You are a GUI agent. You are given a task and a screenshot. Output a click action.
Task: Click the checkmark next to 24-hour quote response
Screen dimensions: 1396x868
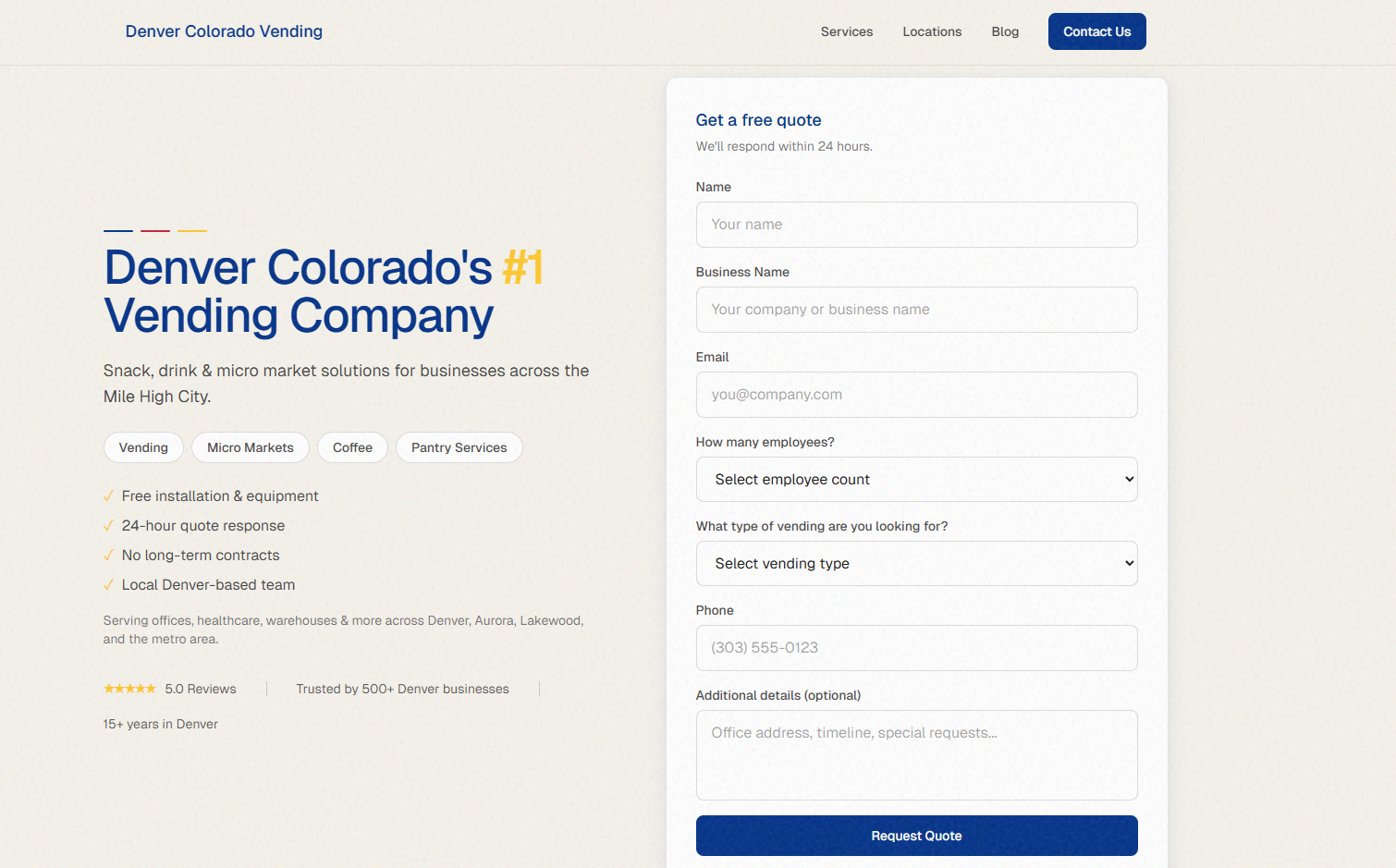(x=108, y=525)
